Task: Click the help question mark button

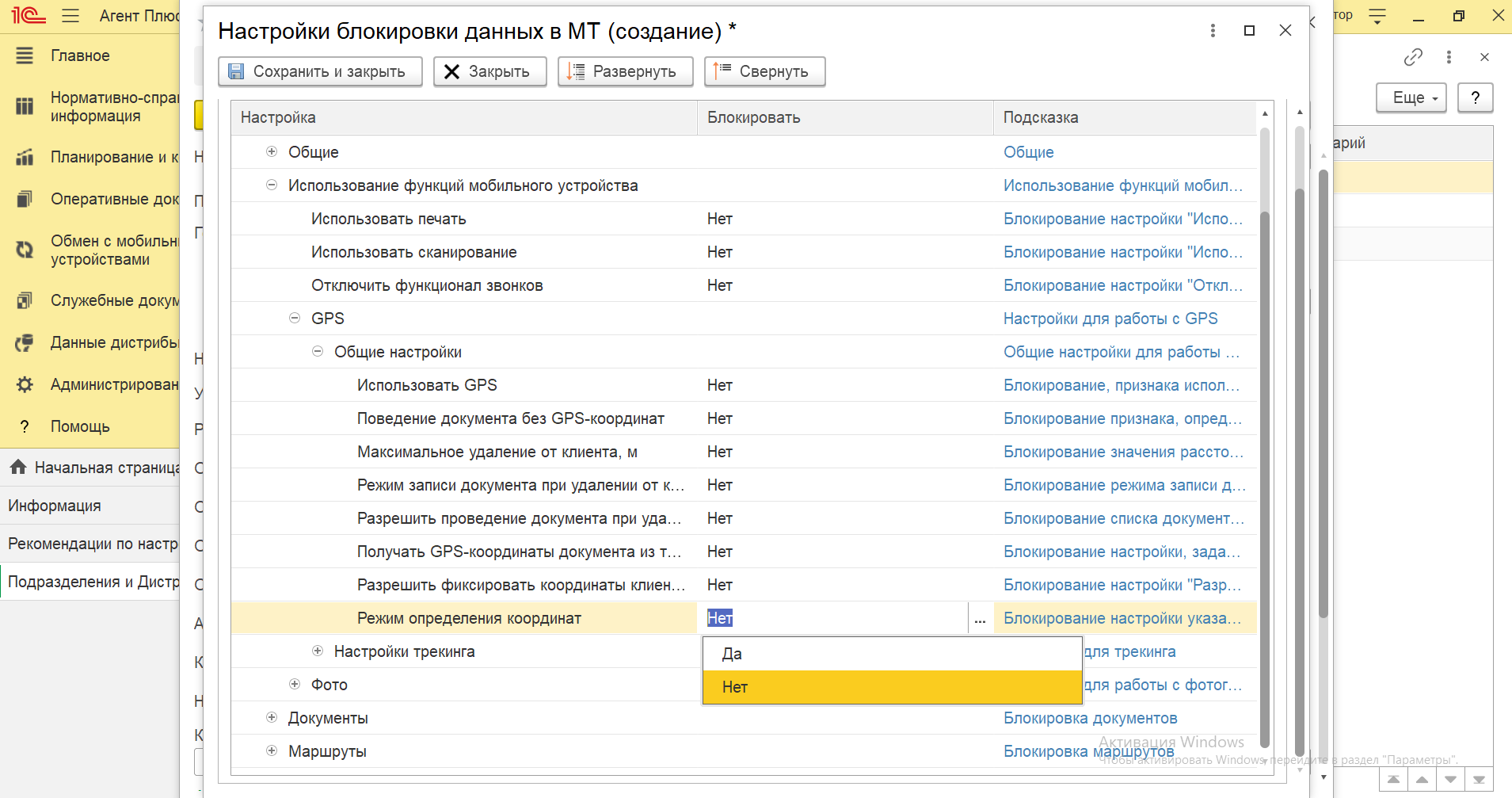Action: [1475, 97]
